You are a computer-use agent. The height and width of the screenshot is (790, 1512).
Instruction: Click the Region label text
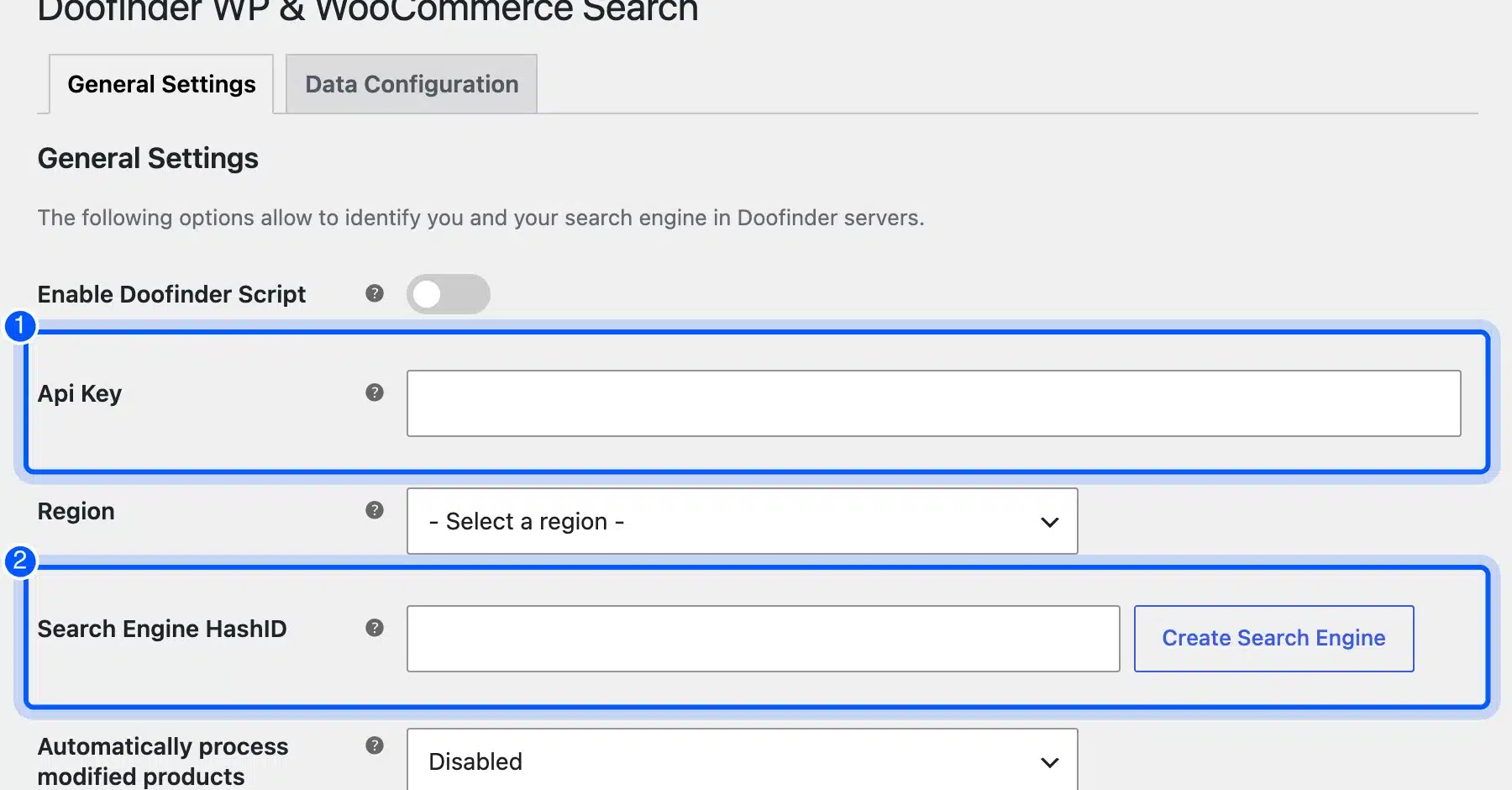[76, 511]
